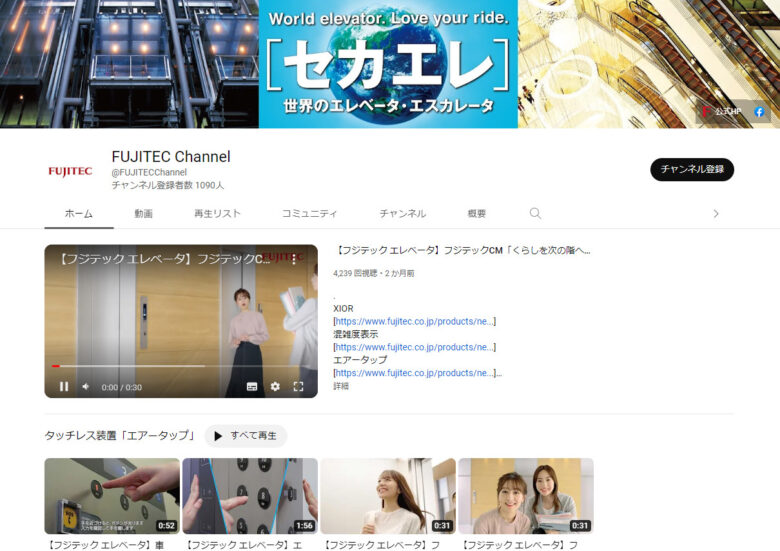Mute the featured video volume
The image size is (780, 551).
(86, 386)
